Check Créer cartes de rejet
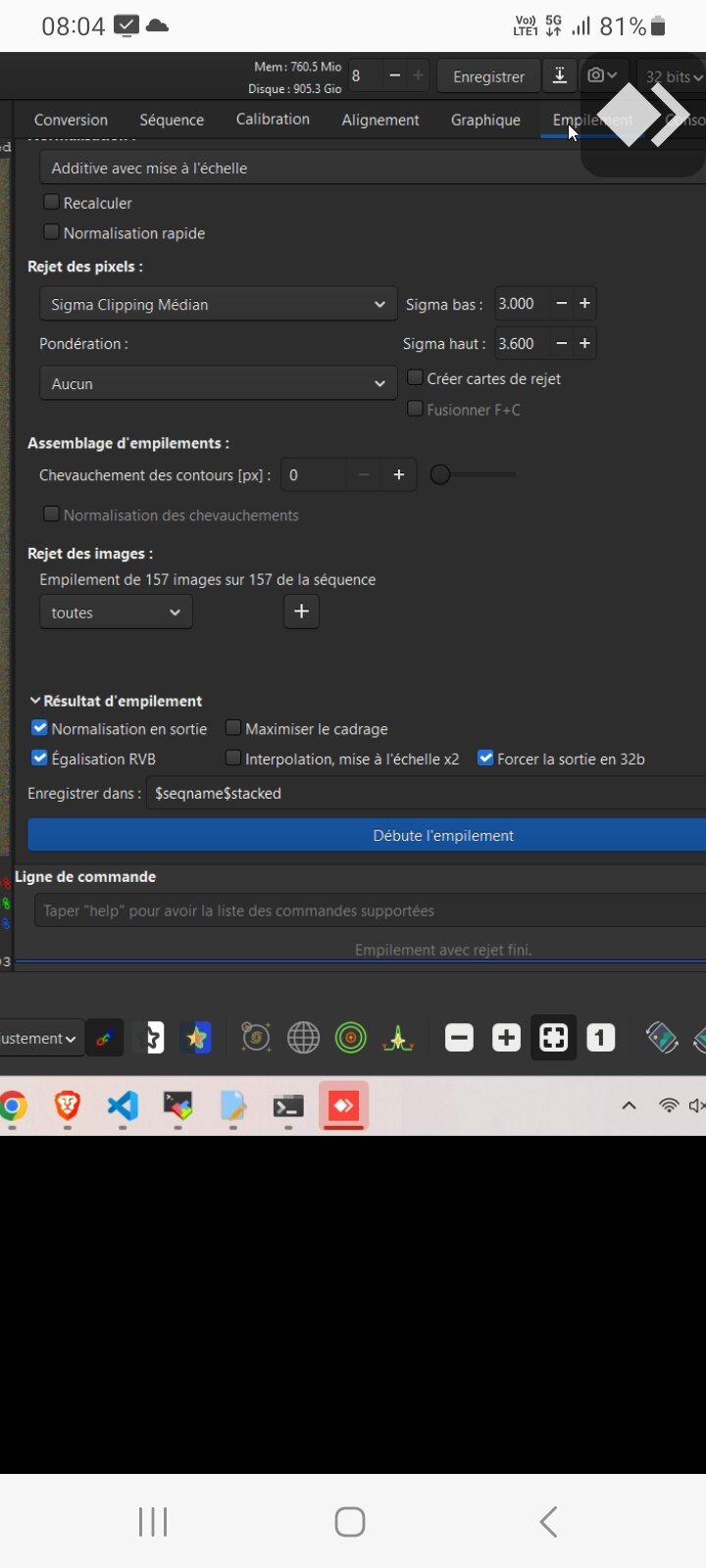The height and width of the screenshot is (1568, 706). pos(415,377)
